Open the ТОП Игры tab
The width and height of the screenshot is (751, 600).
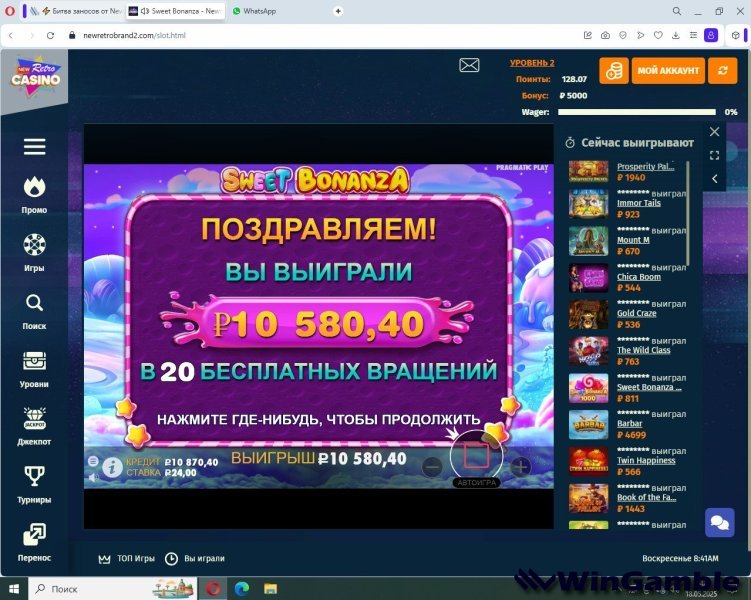pyautogui.click(x=126, y=558)
